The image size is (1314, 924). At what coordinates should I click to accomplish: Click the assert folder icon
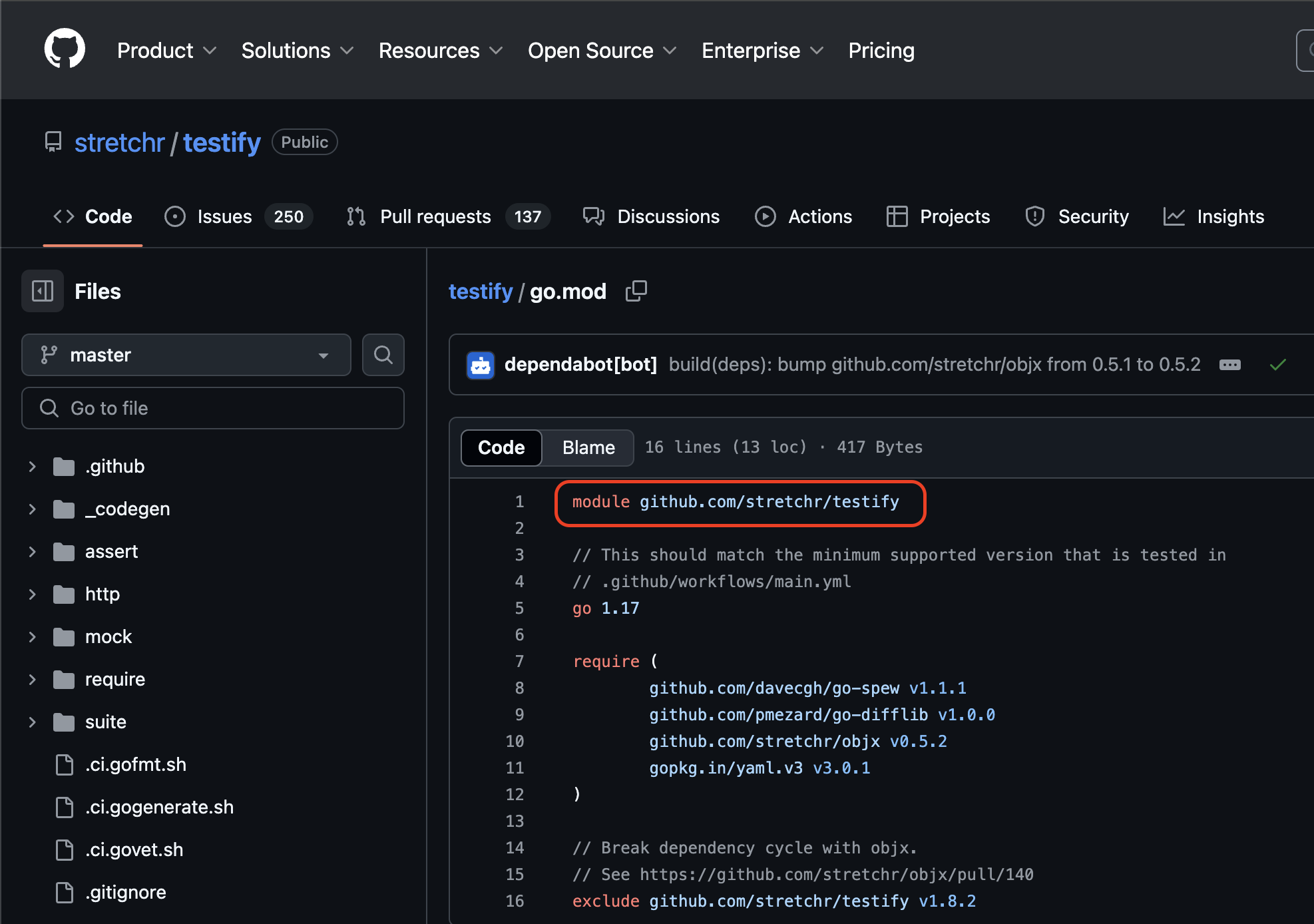tap(64, 552)
